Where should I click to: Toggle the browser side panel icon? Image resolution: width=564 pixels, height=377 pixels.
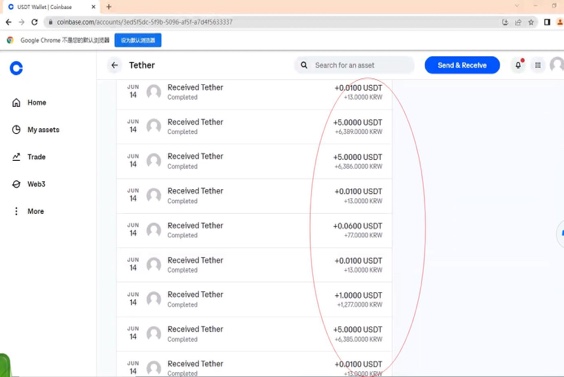tap(547, 22)
